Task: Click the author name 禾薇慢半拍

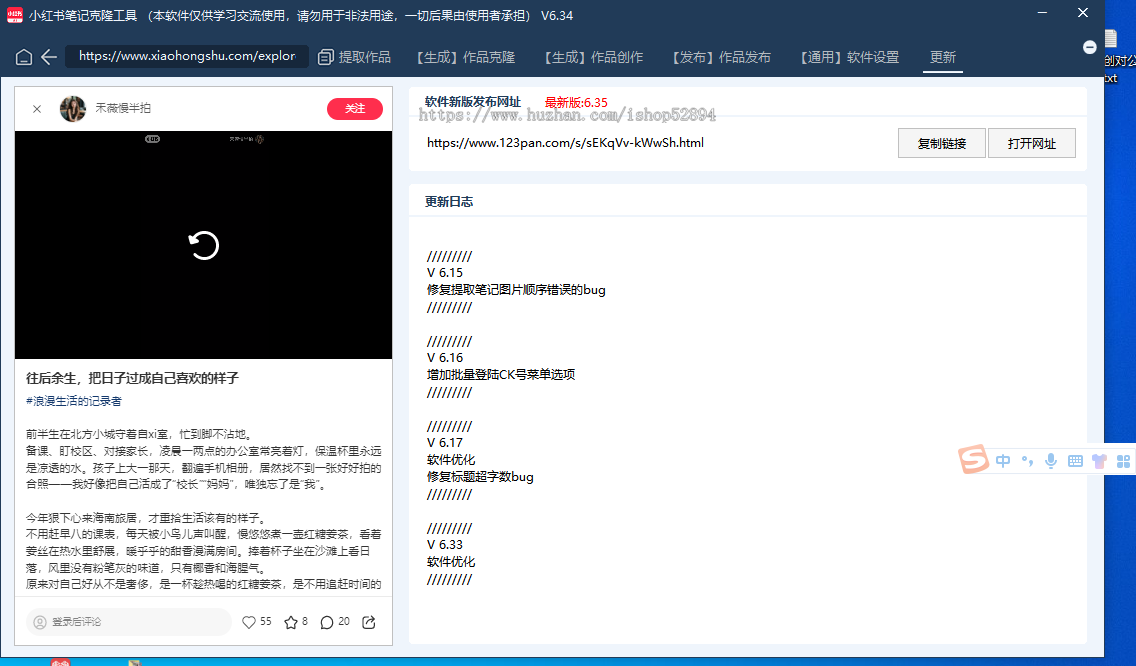Action: pyautogui.click(x=123, y=108)
